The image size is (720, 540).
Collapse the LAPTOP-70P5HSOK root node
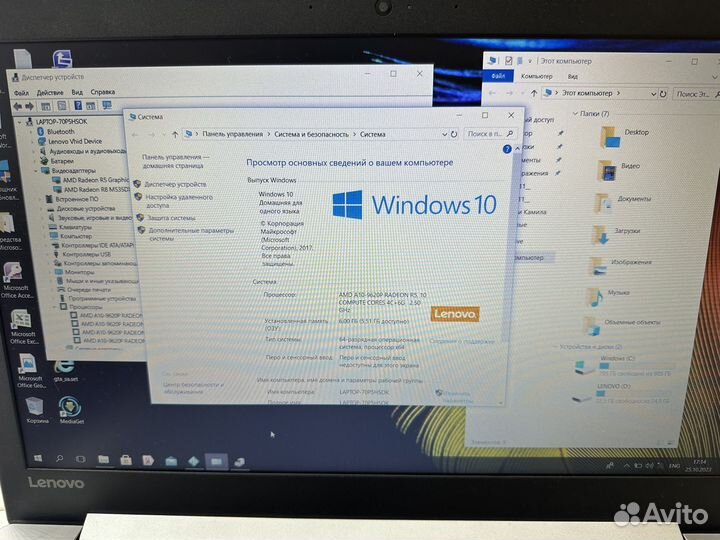pos(20,122)
